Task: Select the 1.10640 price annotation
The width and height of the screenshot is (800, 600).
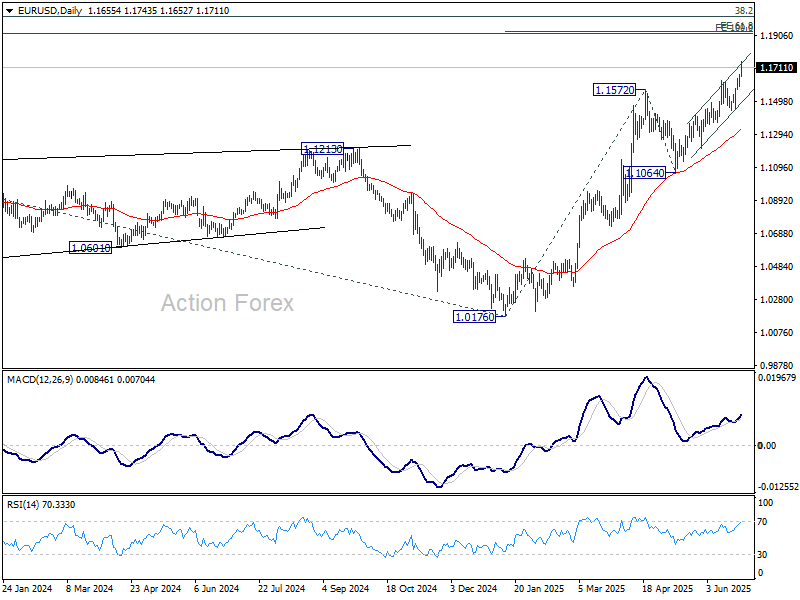Action: click(644, 173)
